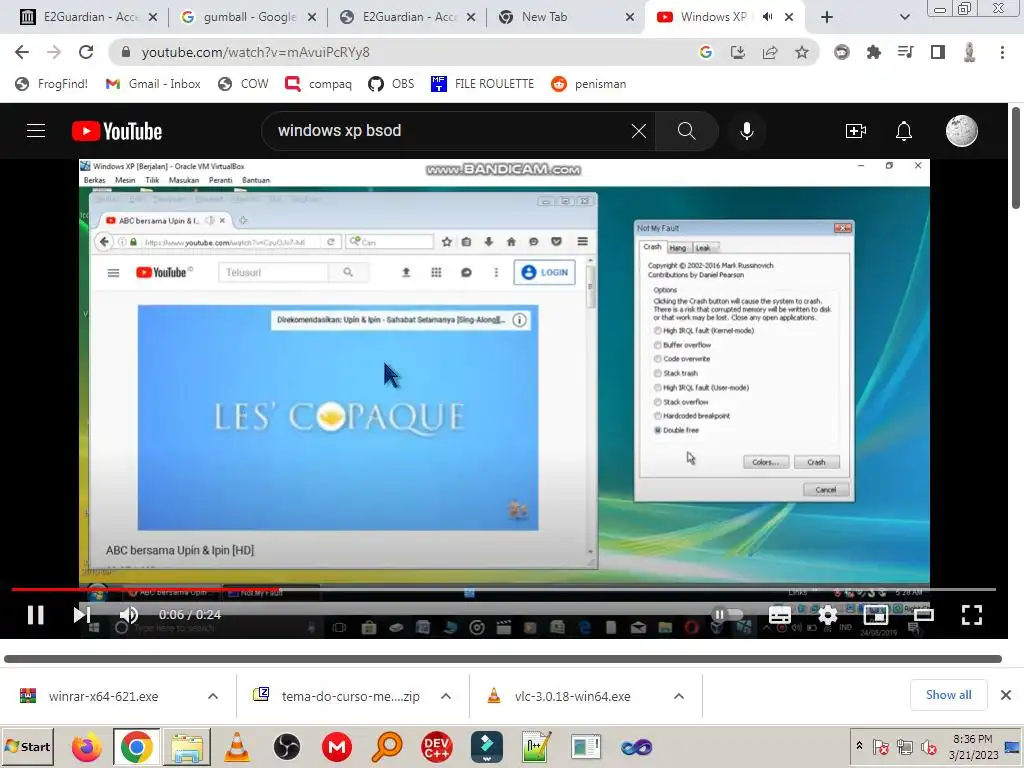Click the horizontal page scrollbar
Image resolution: width=1024 pixels, height=768 pixels.
[503, 659]
